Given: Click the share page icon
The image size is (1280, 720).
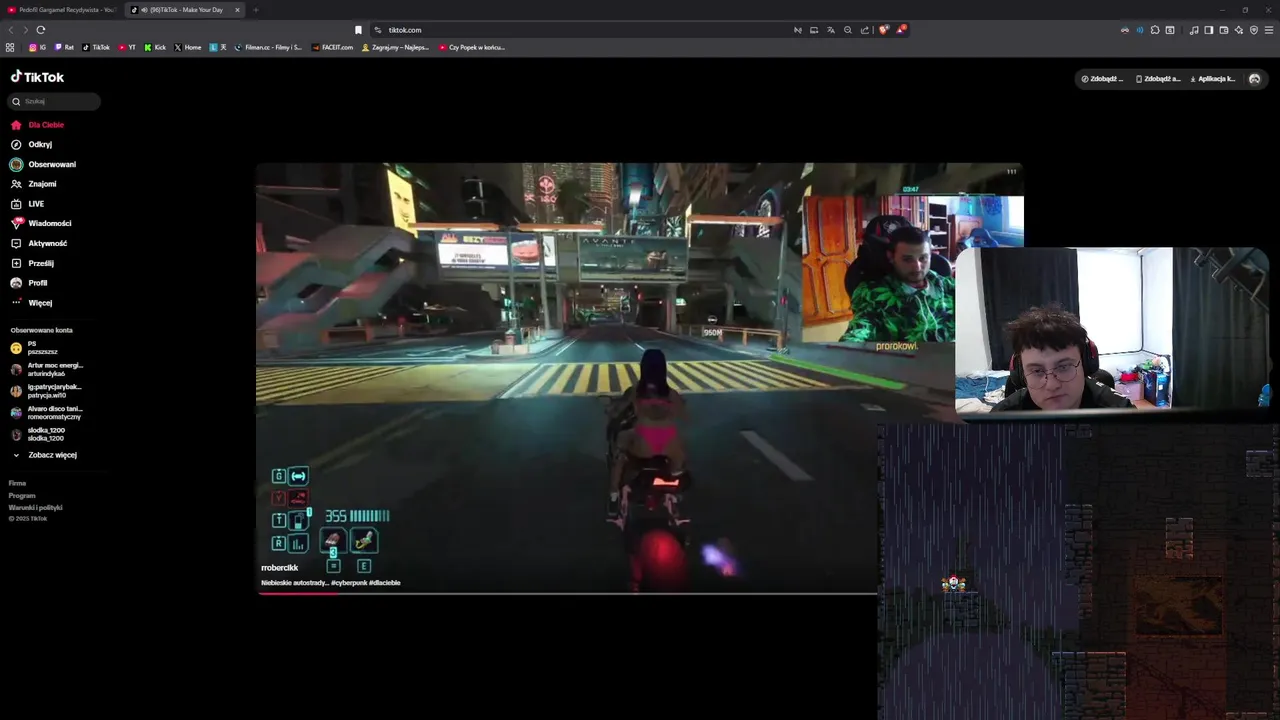Looking at the screenshot, I should pyautogui.click(x=864, y=30).
